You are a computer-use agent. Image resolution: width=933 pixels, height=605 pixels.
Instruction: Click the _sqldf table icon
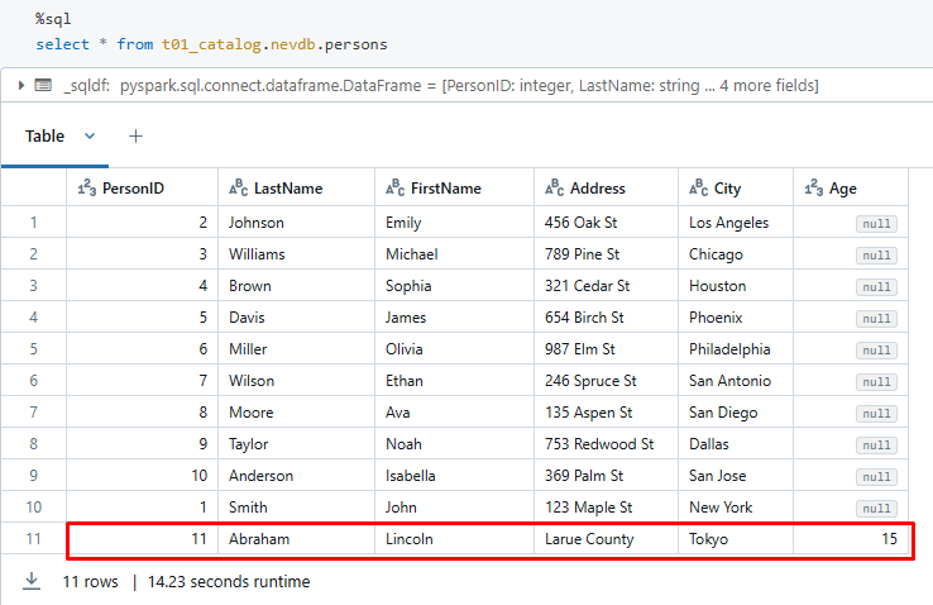click(43, 86)
